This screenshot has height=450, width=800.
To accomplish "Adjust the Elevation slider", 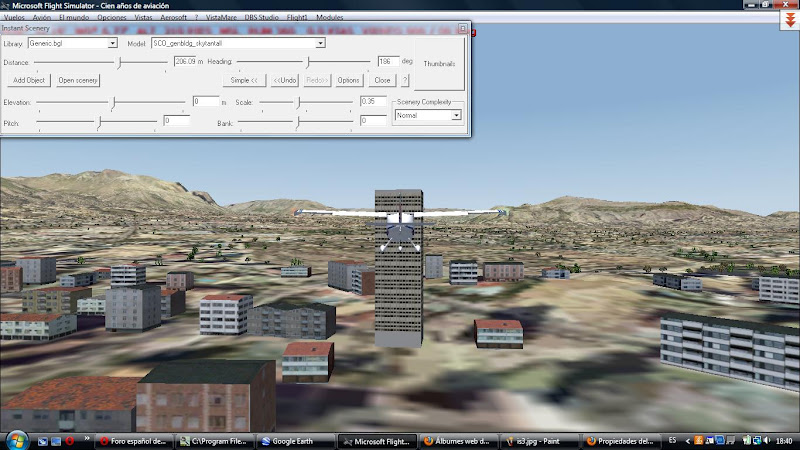I will 111,103.
